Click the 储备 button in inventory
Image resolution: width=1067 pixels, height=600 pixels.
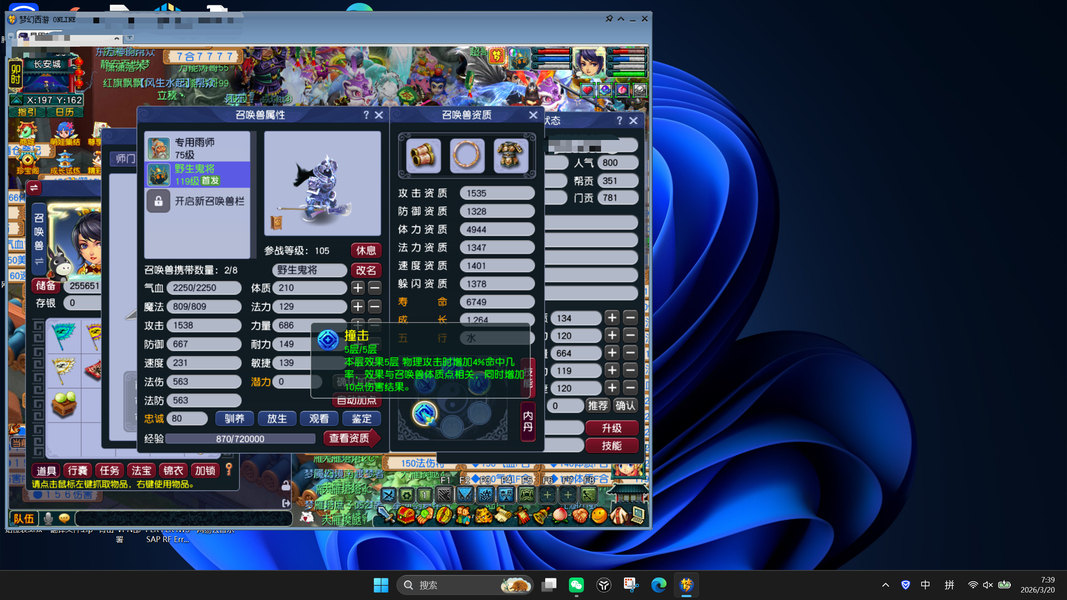(46, 286)
